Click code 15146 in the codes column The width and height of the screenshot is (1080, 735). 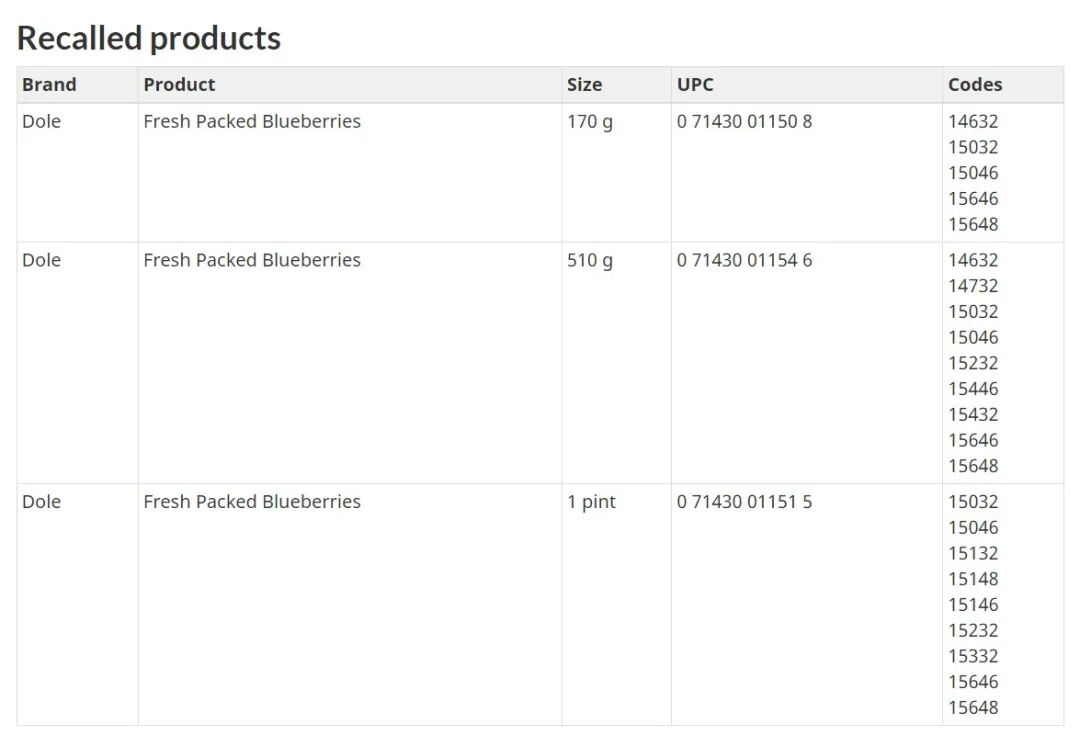click(973, 605)
